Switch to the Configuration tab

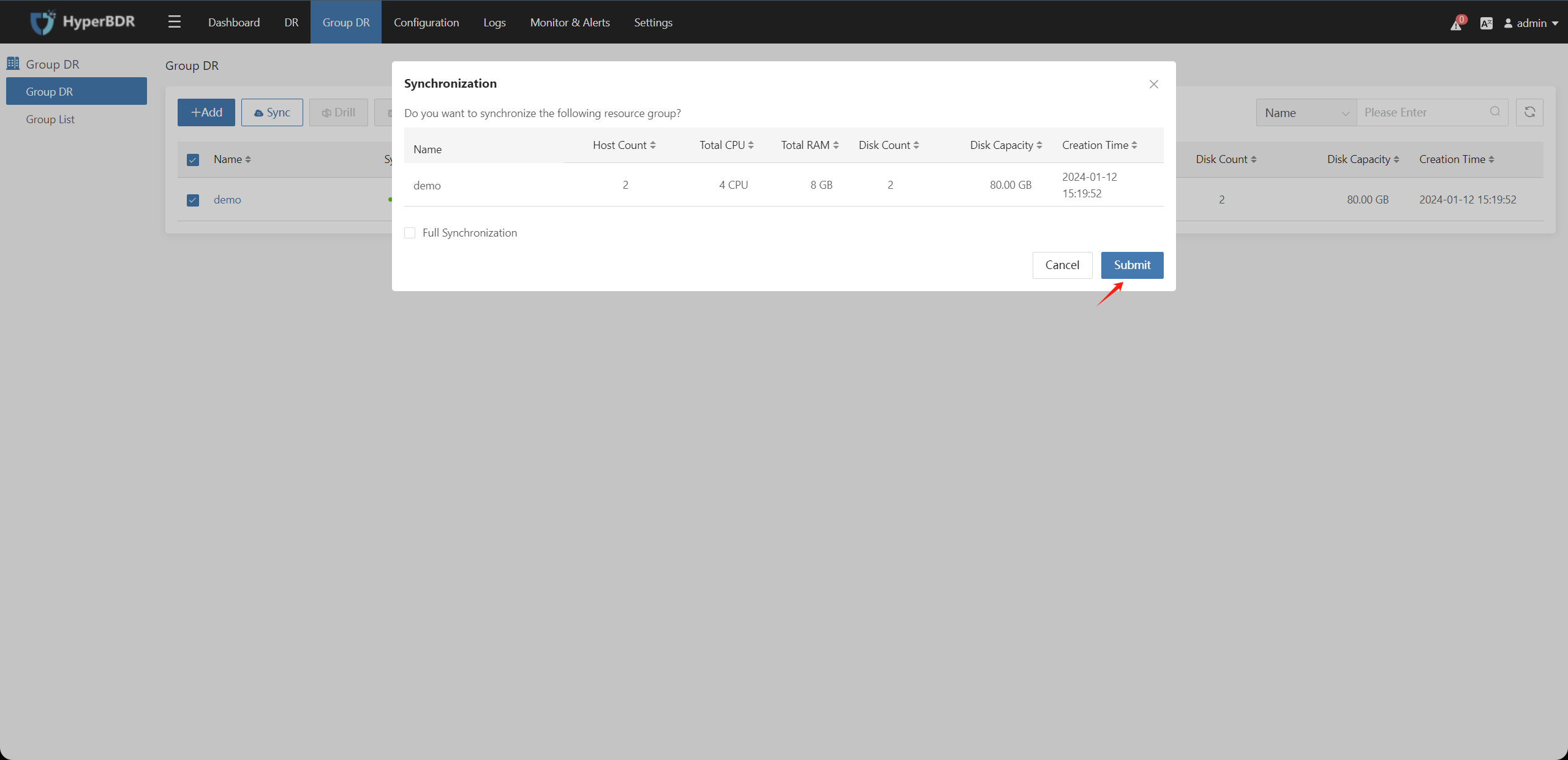click(x=425, y=22)
